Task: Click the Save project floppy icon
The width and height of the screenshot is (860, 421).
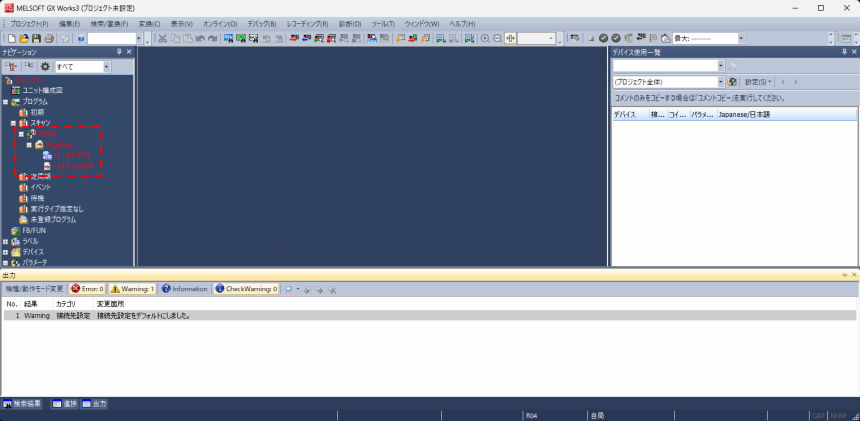Action: (x=37, y=38)
